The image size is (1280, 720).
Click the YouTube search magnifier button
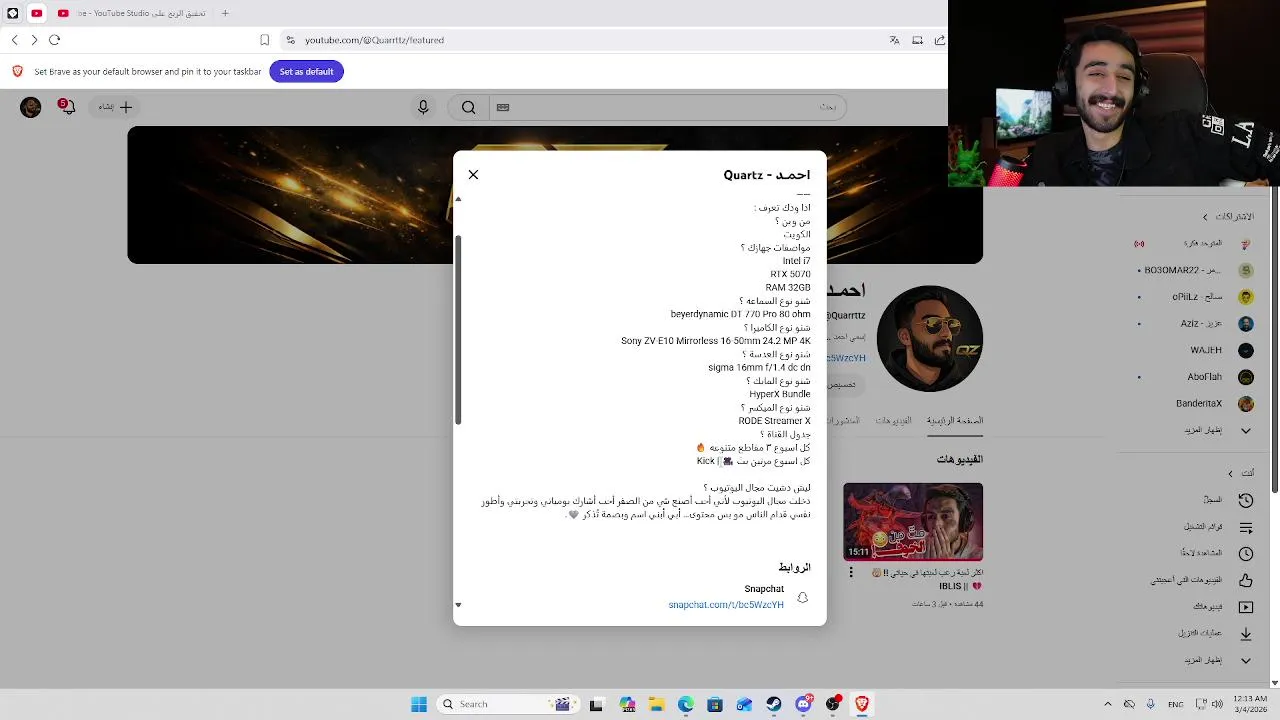pos(468,107)
